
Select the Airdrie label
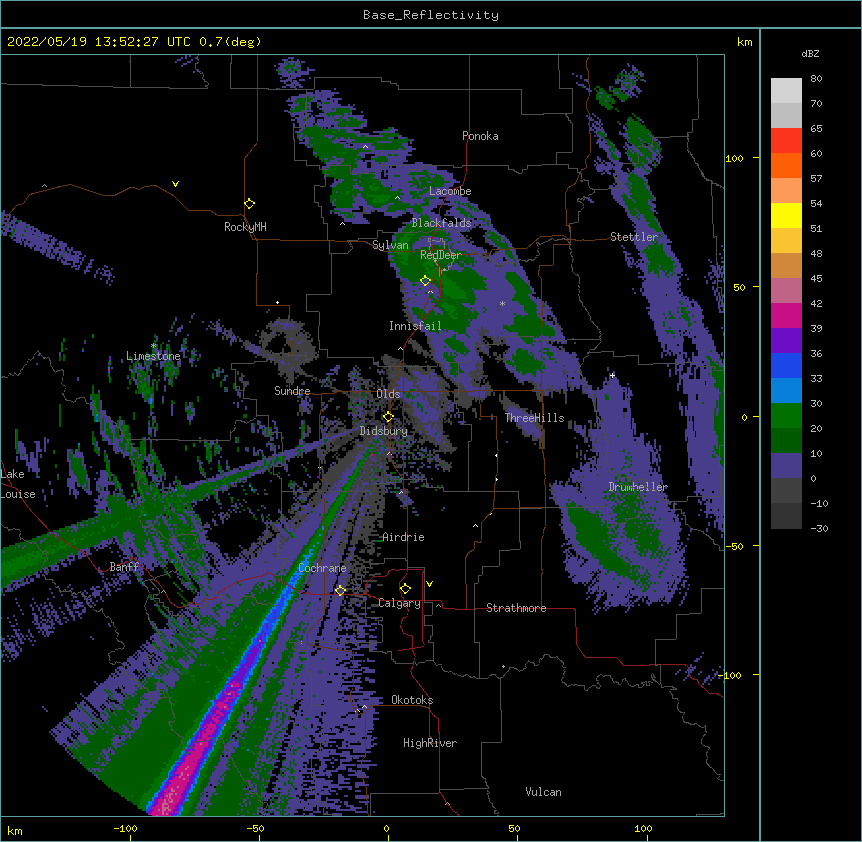403,537
